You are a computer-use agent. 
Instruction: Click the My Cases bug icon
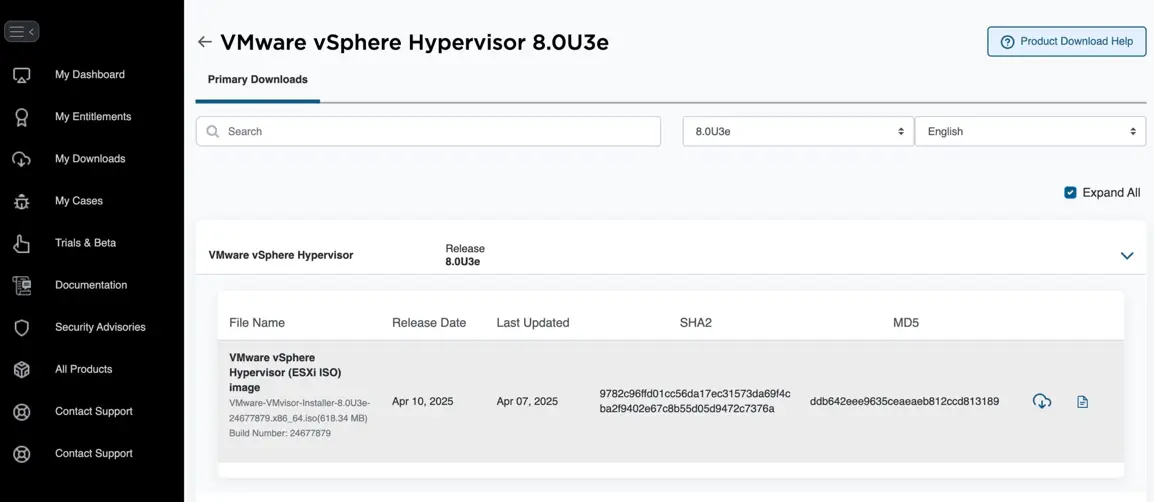[22, 201]
